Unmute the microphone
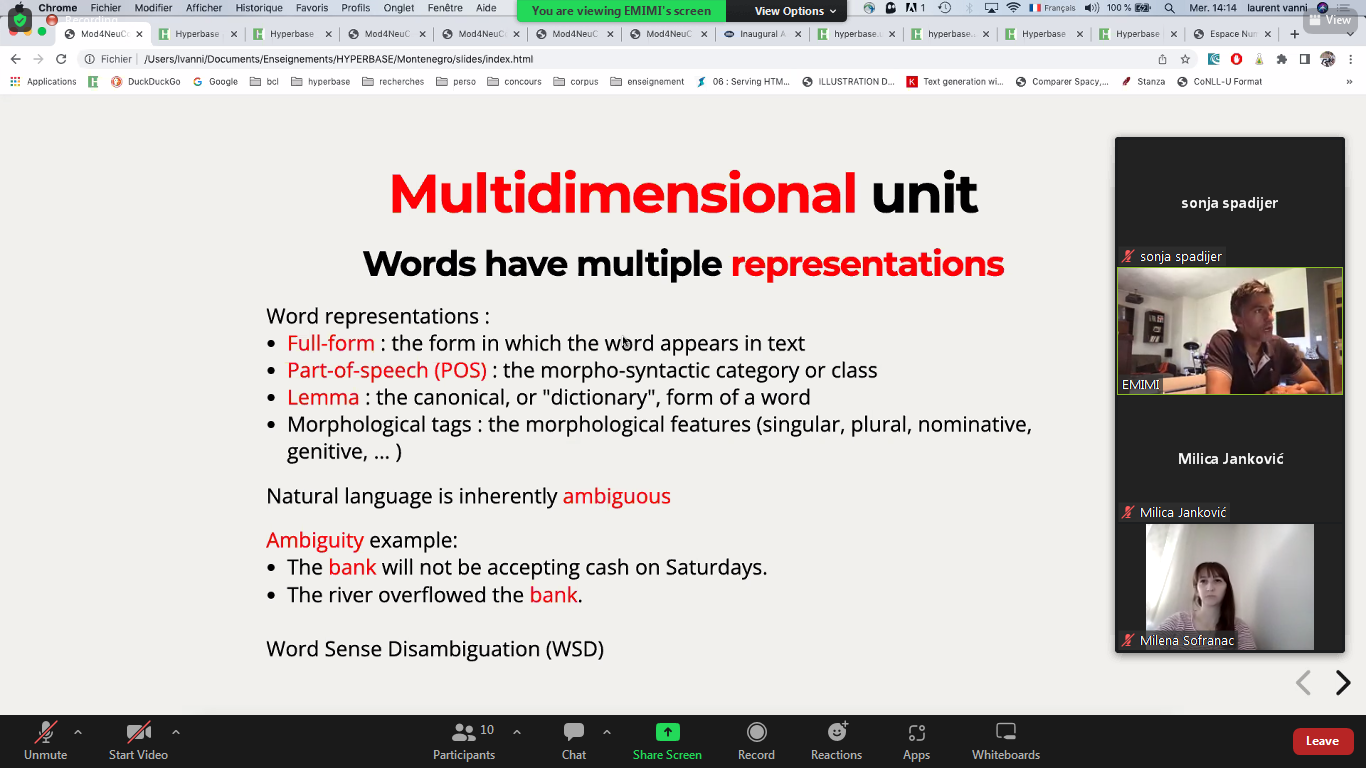 click(x=46, y=741)
